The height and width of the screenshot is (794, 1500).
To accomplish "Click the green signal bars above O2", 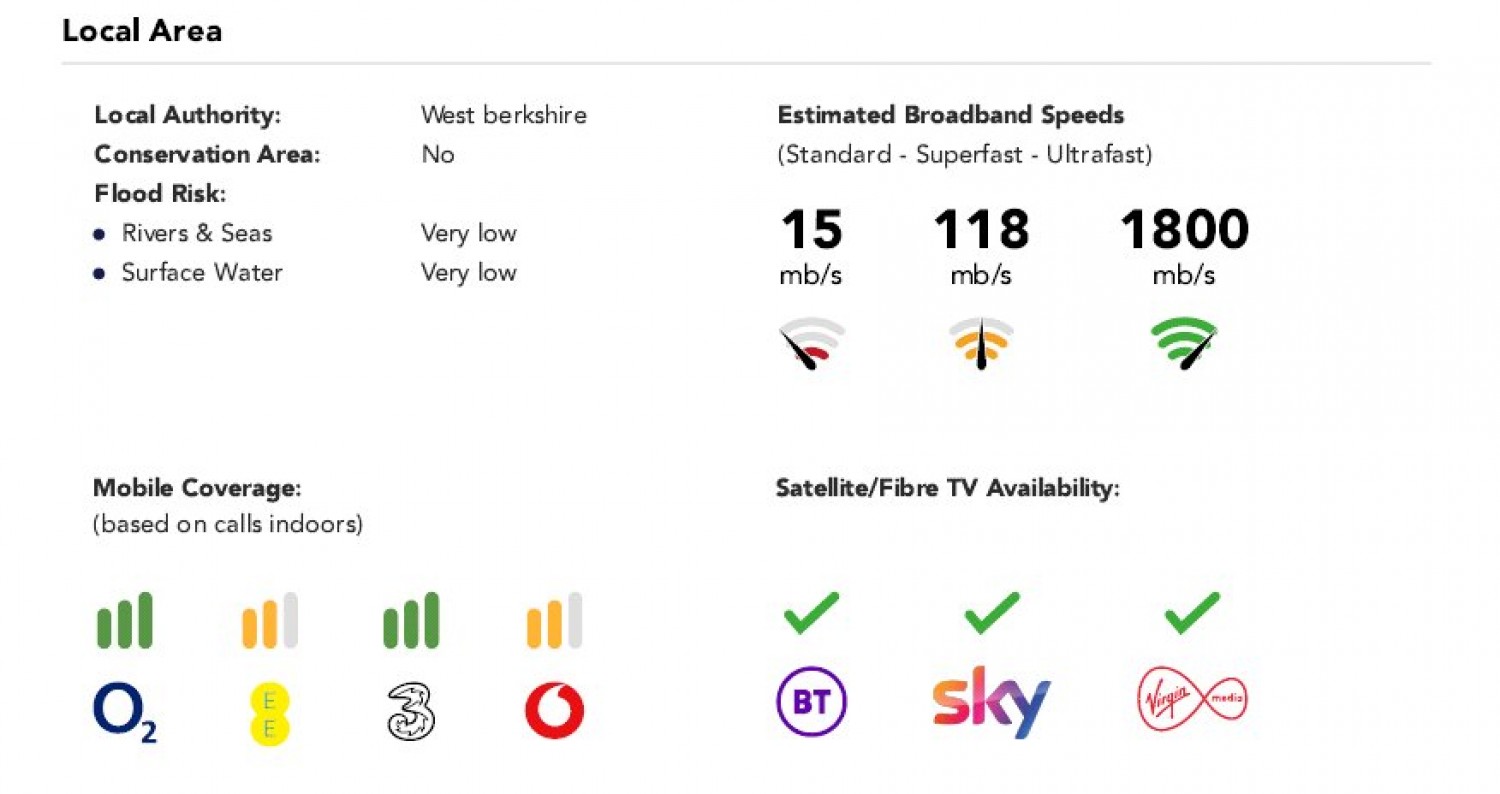I will coord(125,621).
